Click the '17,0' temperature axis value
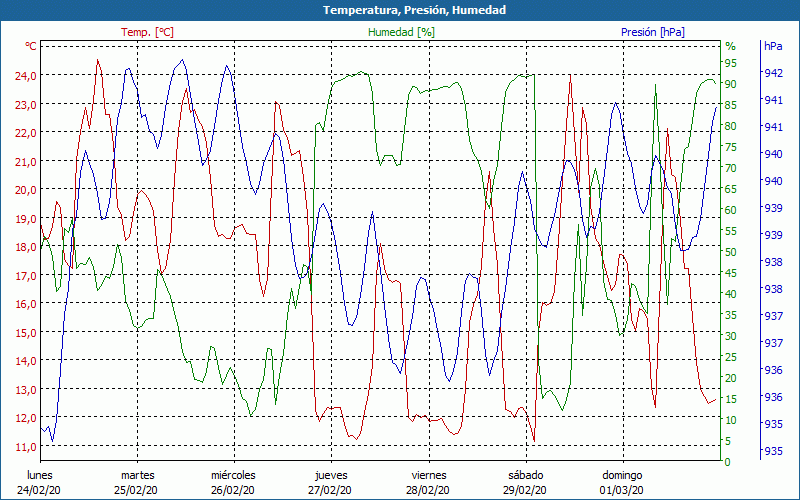Screen dimensions: 800x500 click(x=26, y=276)
